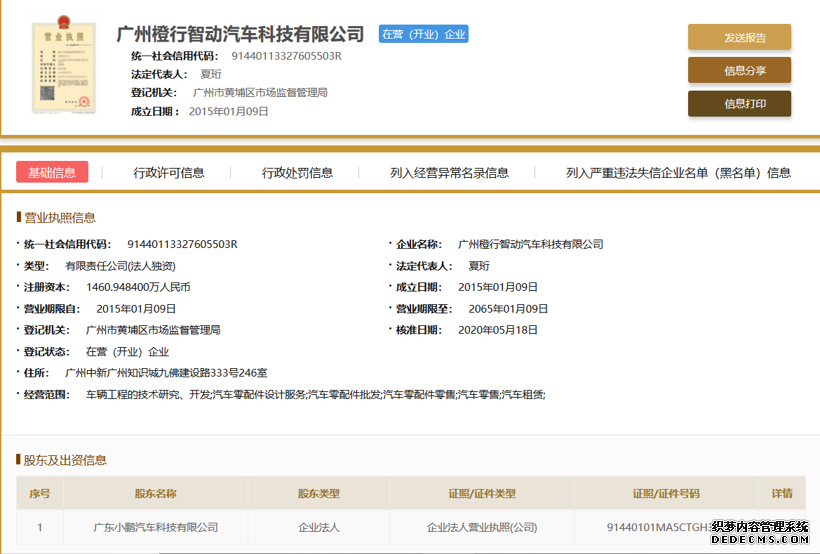Click registration status value 在营（开业）企业
The width and height of the screenshot is (820, 554).
click(127, 352)
